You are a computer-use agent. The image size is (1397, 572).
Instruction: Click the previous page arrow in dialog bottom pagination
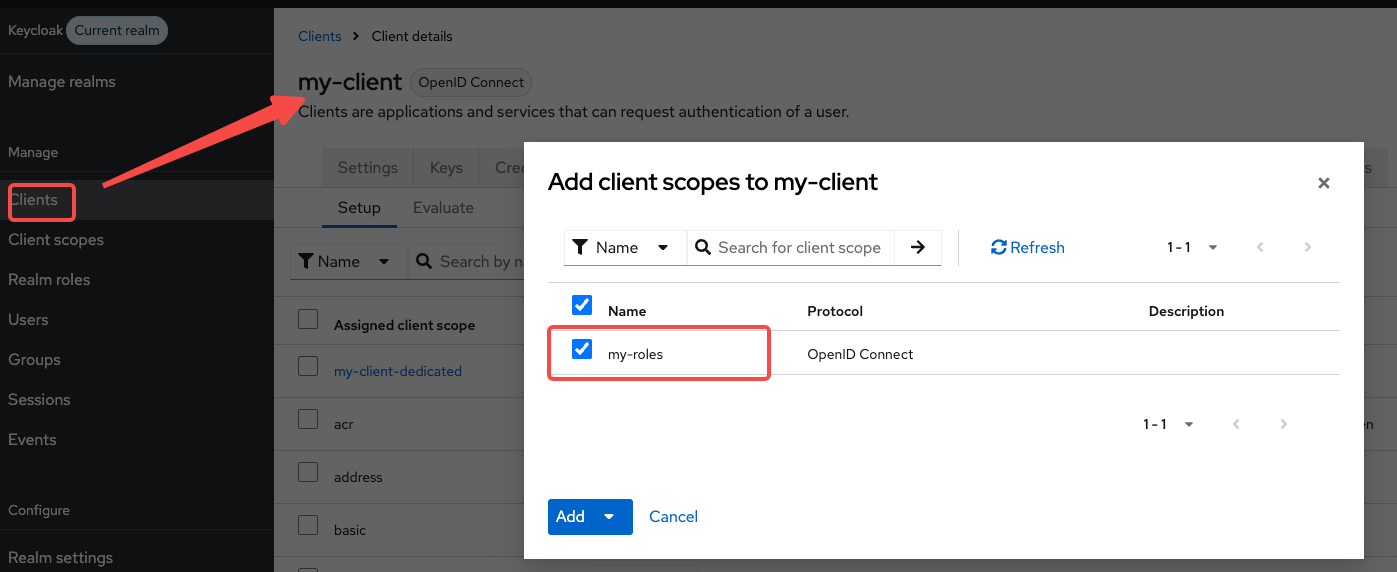pos(1235,425)
